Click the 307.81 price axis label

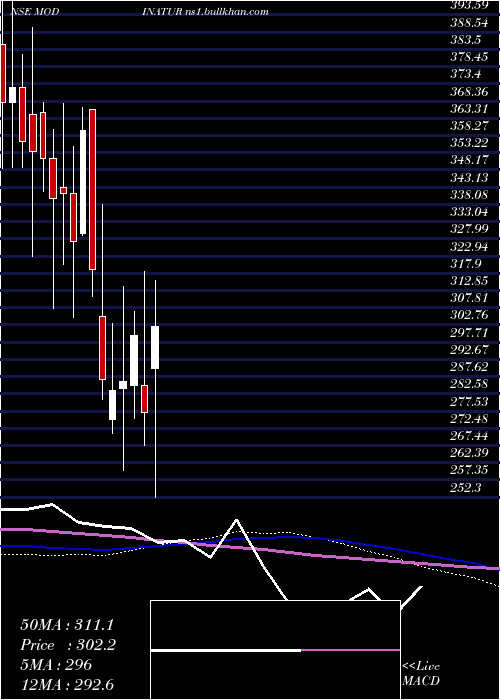[470, 298]
